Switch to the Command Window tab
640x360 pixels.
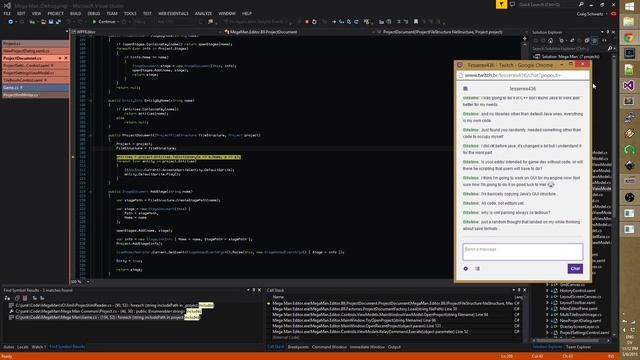point(329,347)
